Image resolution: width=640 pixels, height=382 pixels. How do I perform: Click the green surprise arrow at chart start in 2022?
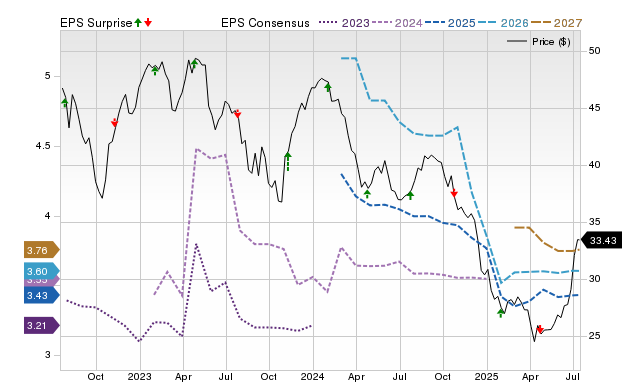64,102
